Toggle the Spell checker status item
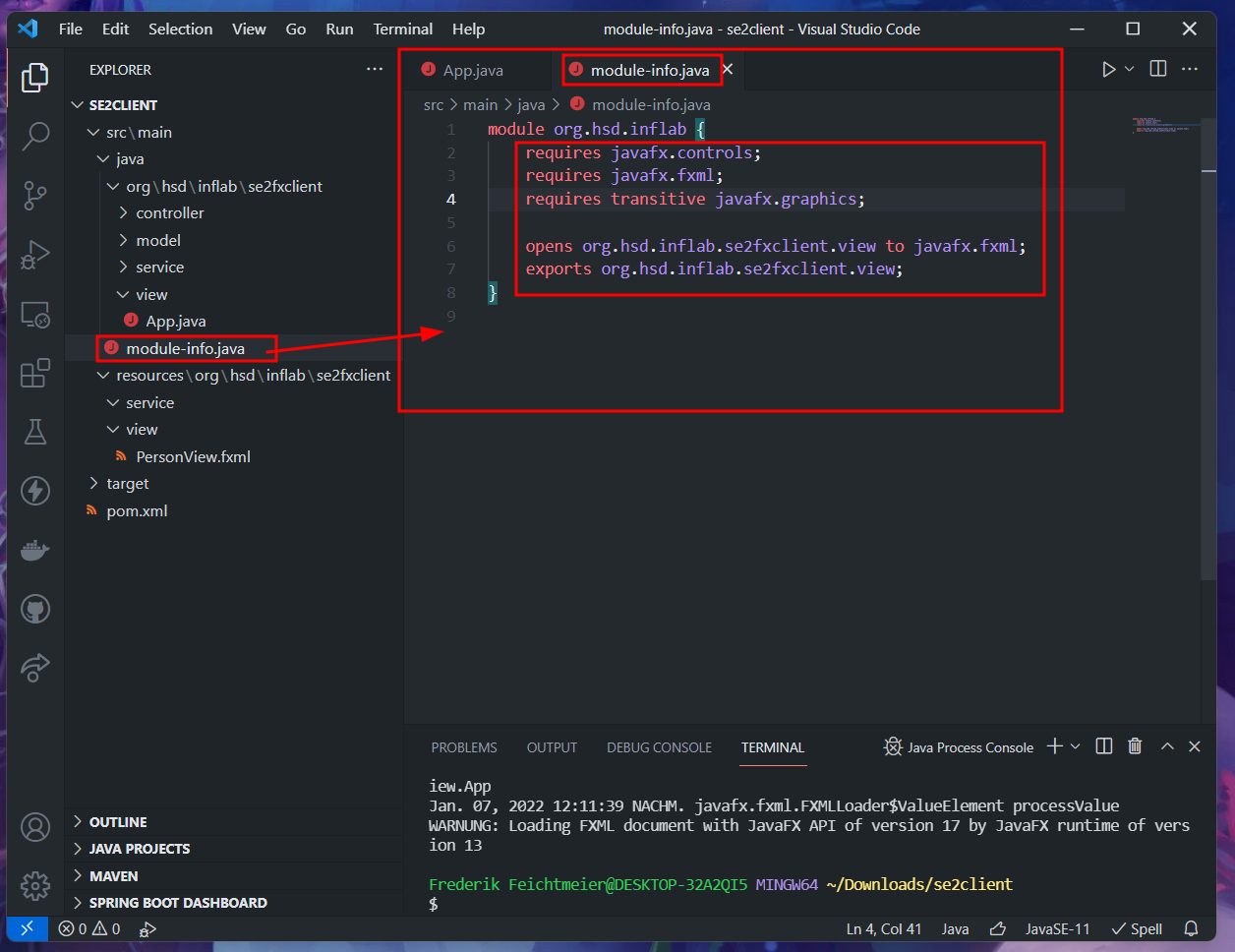Screen dimensions: 1235x952 [1137, 928]
